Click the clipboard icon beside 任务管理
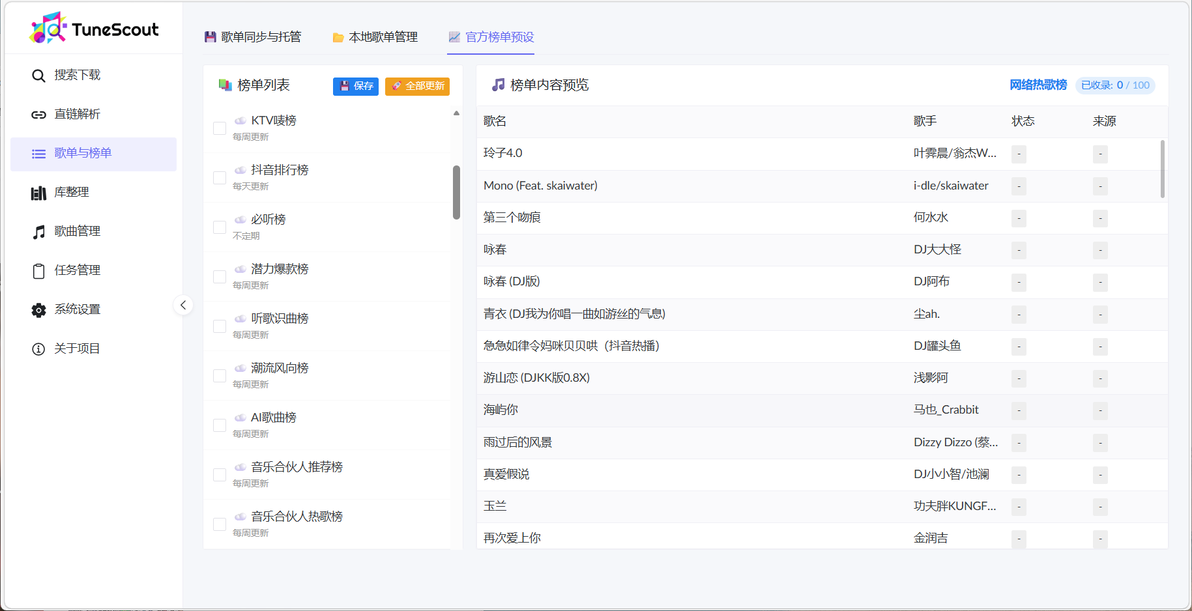Image resolution: width=1192 pixels, height=611 pixels. (x=38, y=271)
